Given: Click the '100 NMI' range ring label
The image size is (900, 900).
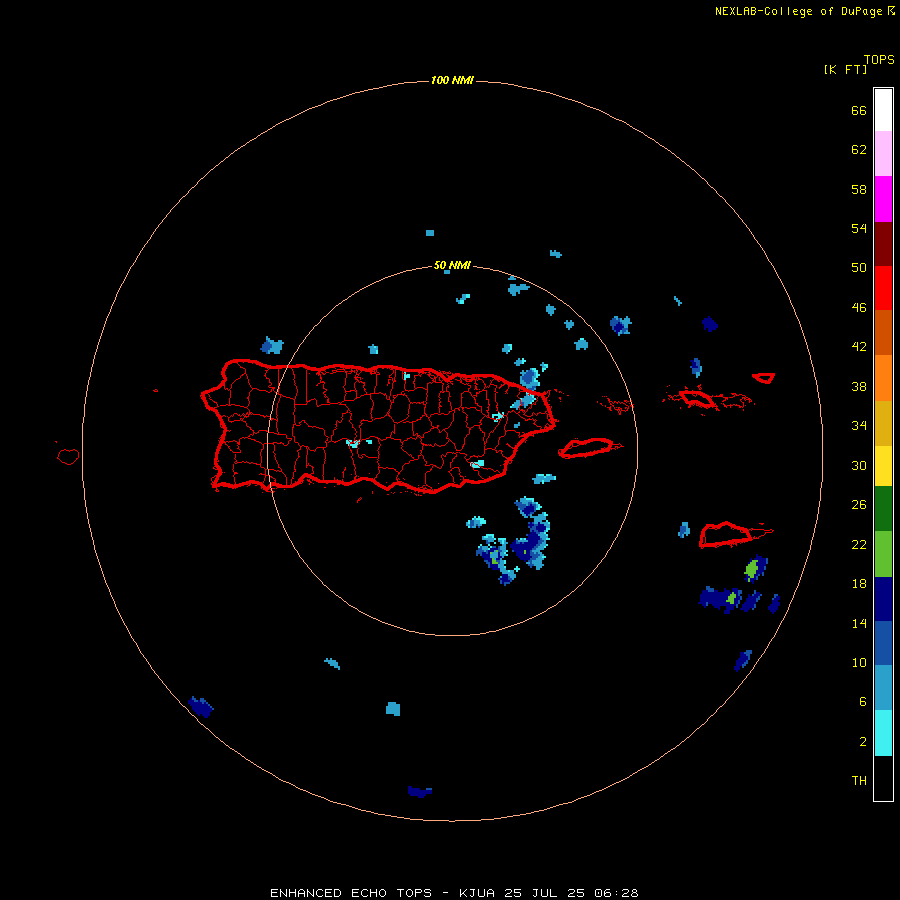Looking at the screenshot, I should point(452,80).
